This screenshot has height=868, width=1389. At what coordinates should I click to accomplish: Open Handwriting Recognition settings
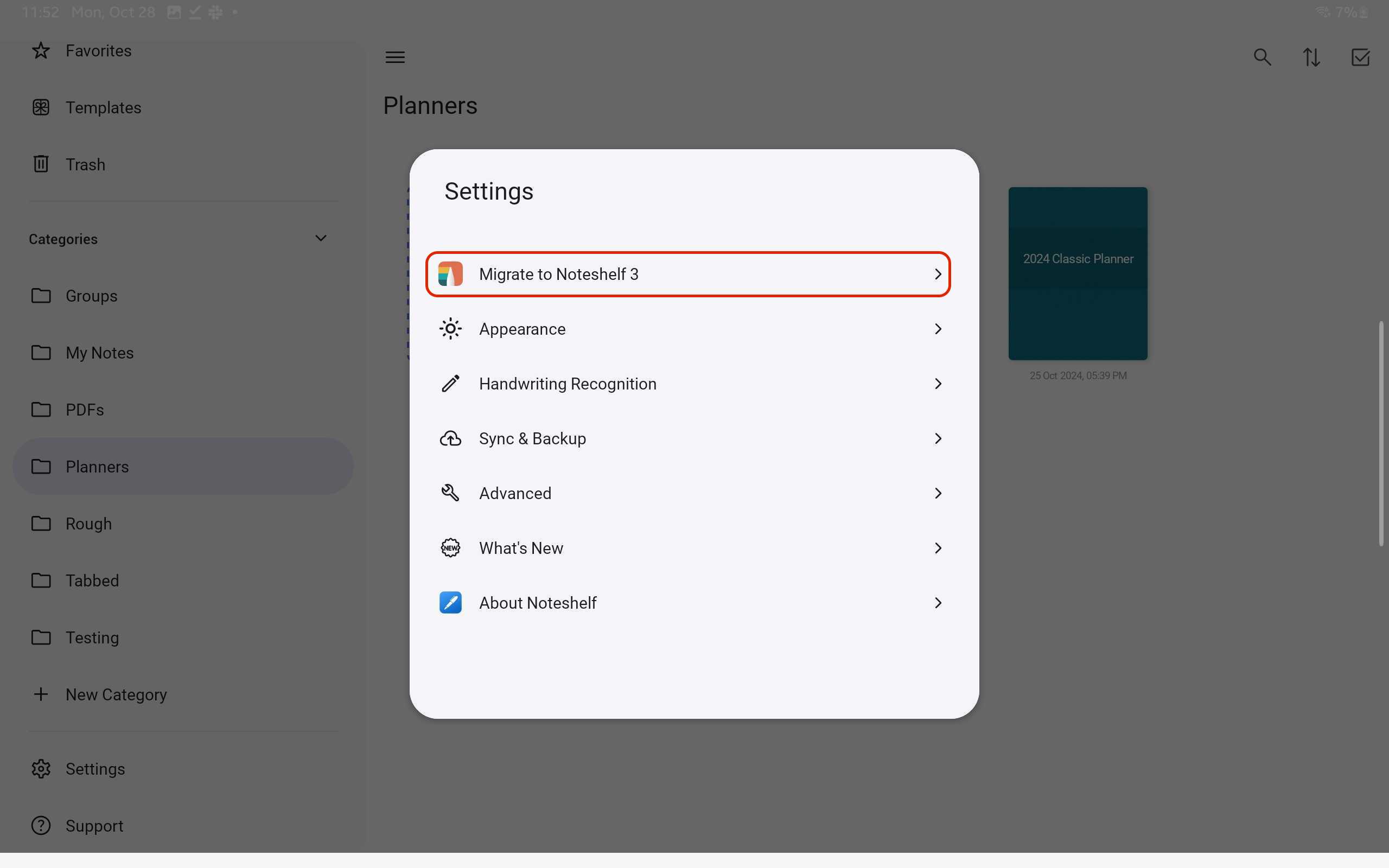click(x=687, y=384)
